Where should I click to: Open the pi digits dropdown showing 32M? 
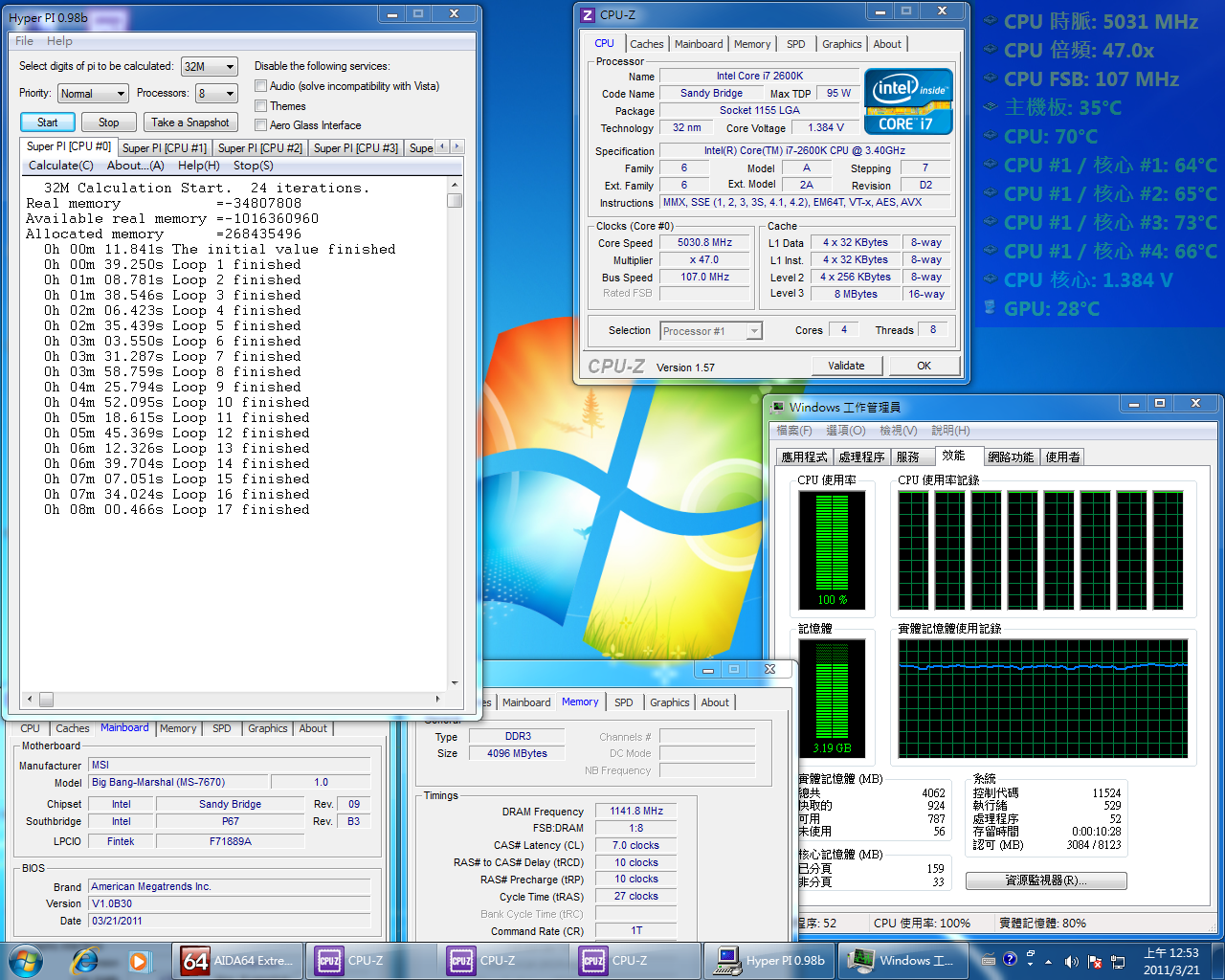pyautogui.click(x=209, y=67)
